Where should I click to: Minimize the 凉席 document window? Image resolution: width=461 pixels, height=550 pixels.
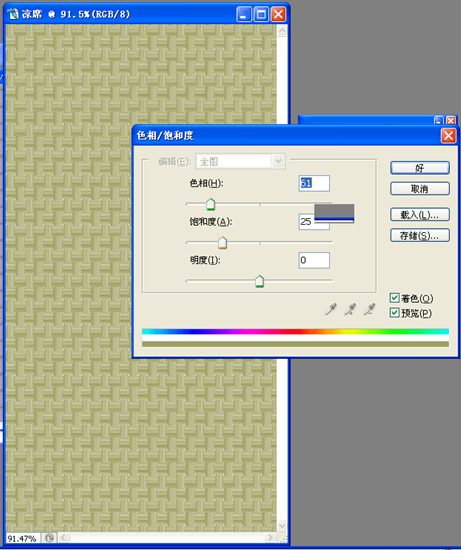(x=244, y=14)
